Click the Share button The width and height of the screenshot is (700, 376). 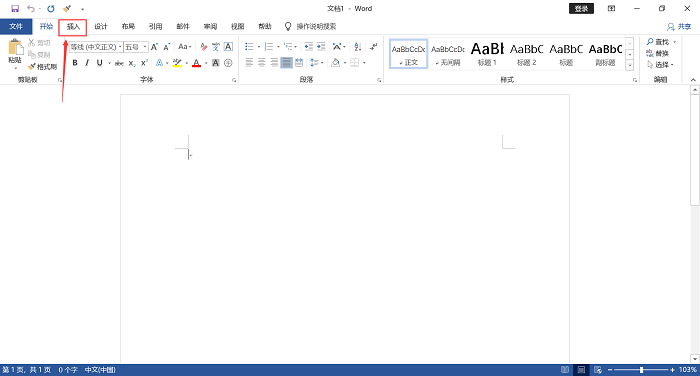tap(679, 27)
